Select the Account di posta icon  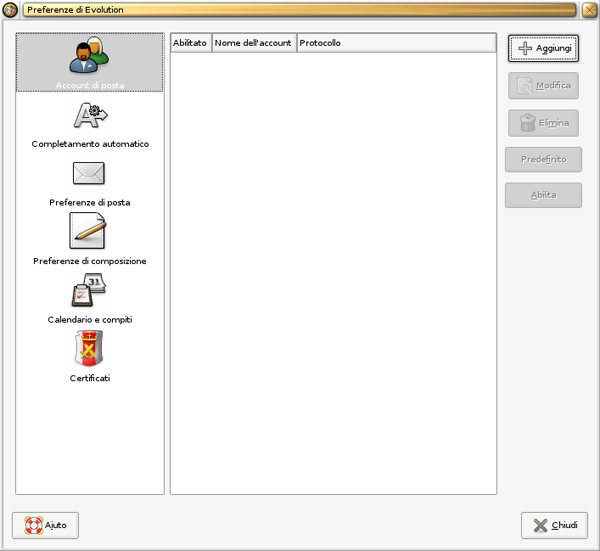89,55
